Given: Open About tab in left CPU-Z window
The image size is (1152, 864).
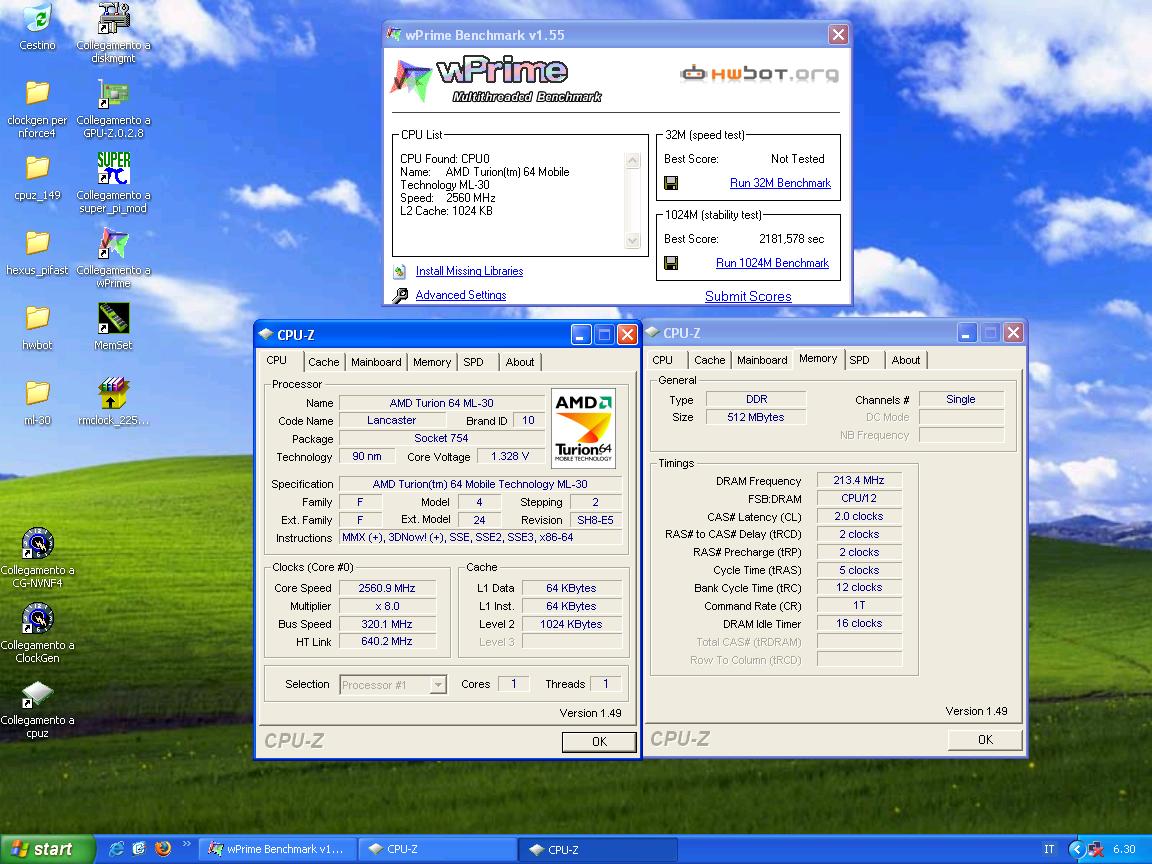Looking at the screenshot, I should pos(520,362).
